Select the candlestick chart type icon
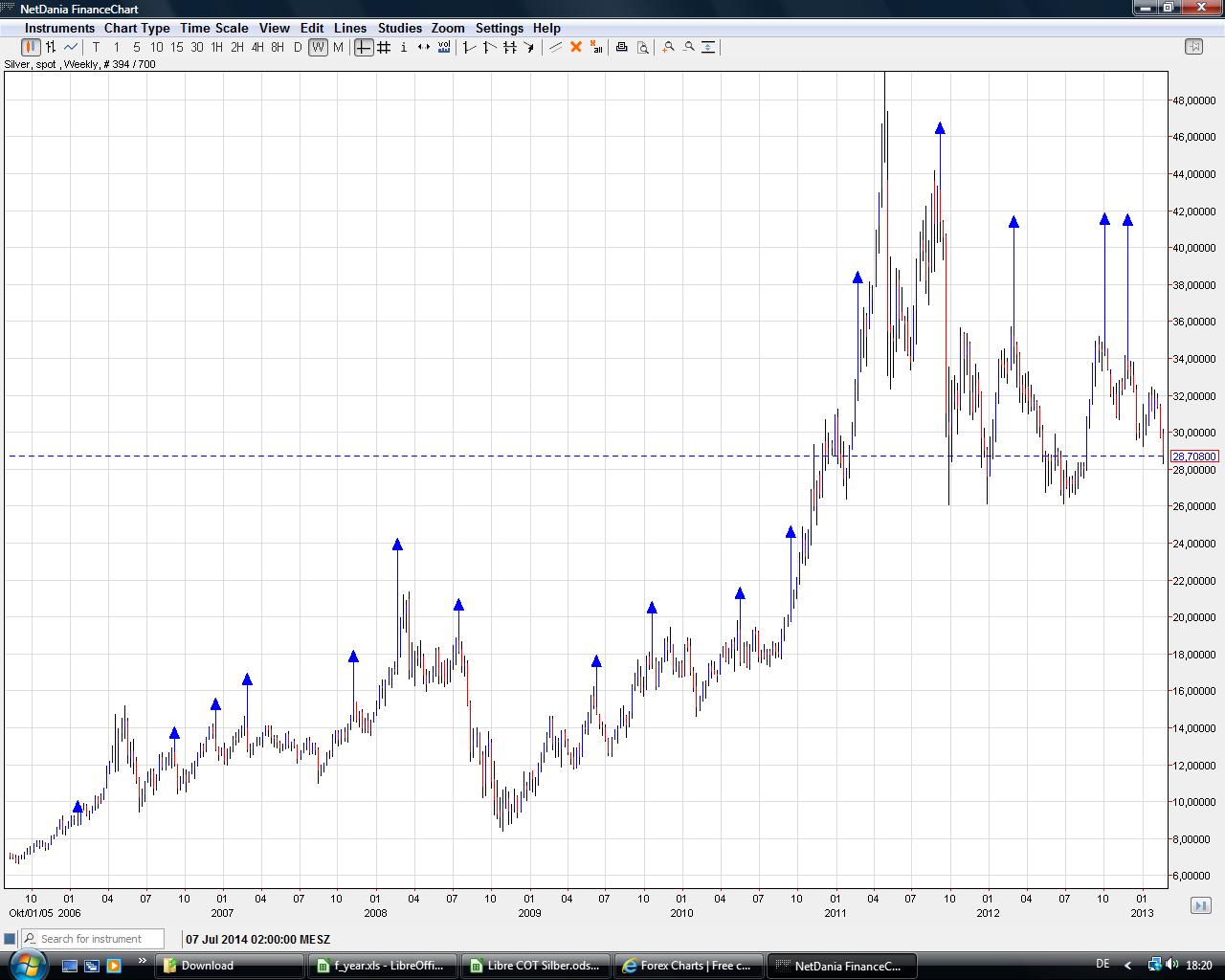The image size is (1225, 980). (31, 47)
